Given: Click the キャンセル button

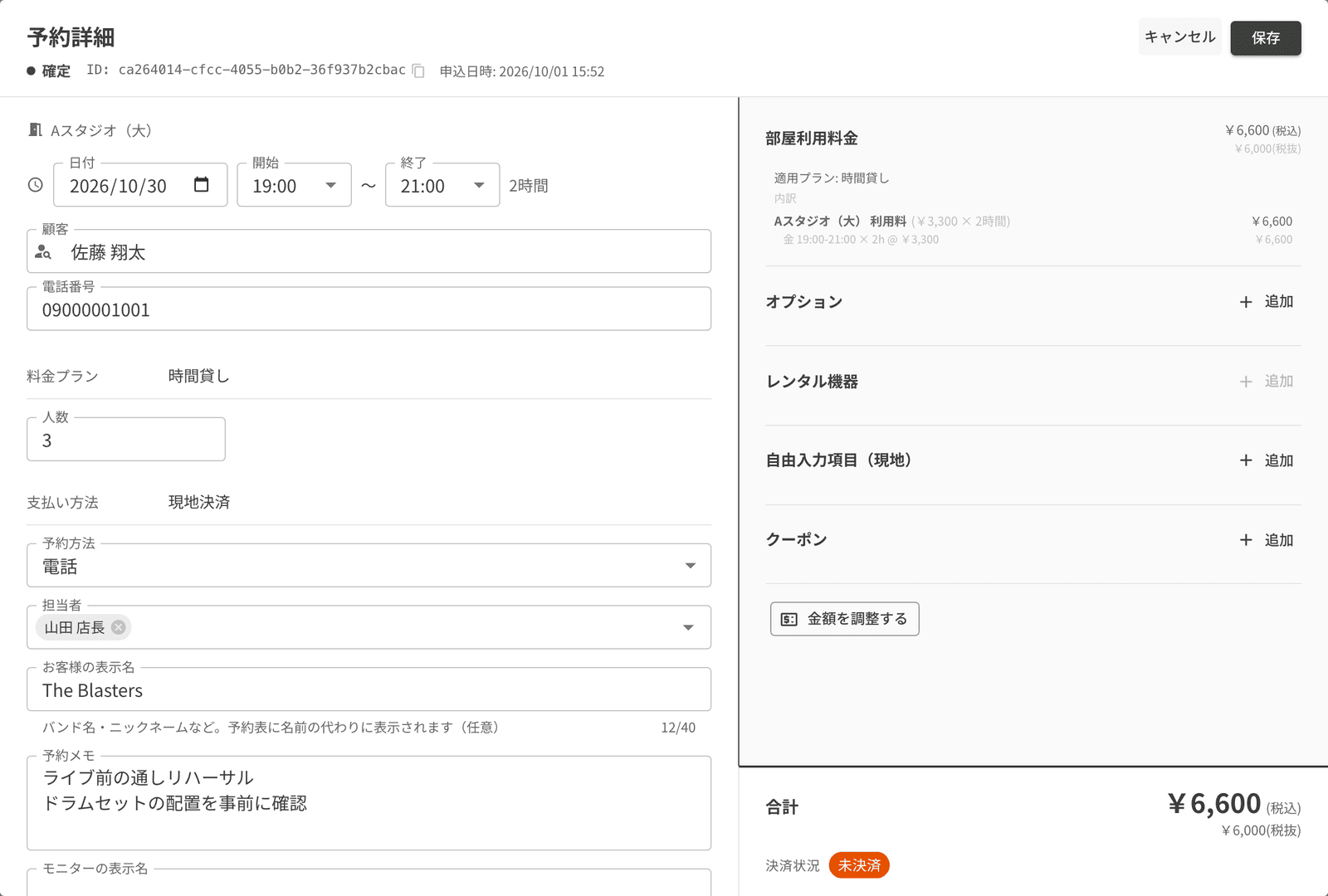Looking at the screenshot, I should [x=1180, y=37].
